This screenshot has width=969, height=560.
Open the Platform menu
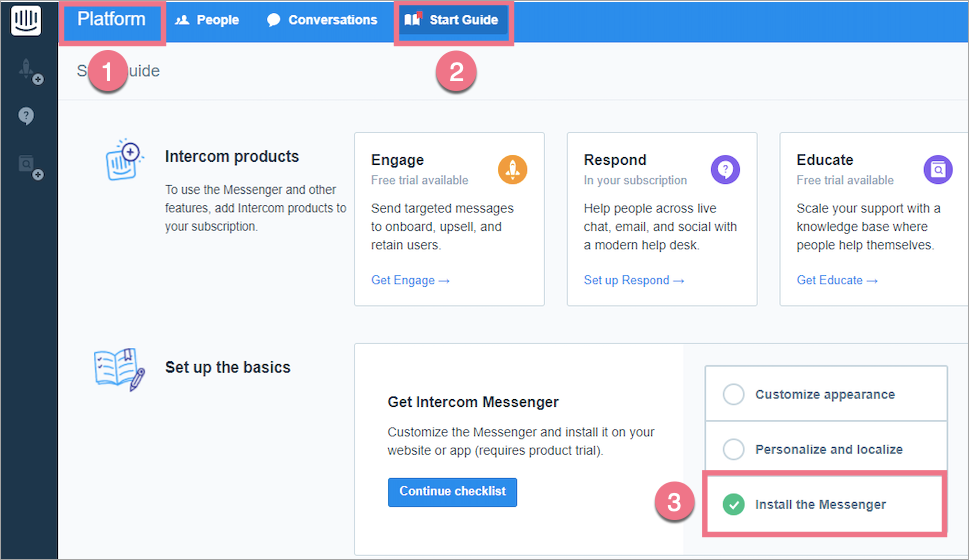111,20
